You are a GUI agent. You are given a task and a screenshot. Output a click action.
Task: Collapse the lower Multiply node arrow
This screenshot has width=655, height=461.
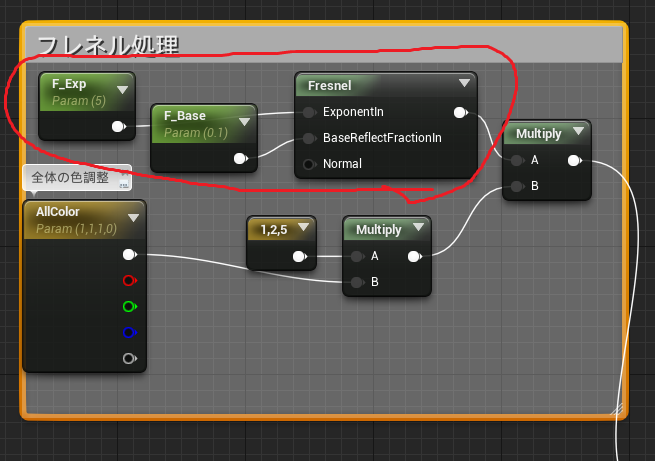pos(418,227)
